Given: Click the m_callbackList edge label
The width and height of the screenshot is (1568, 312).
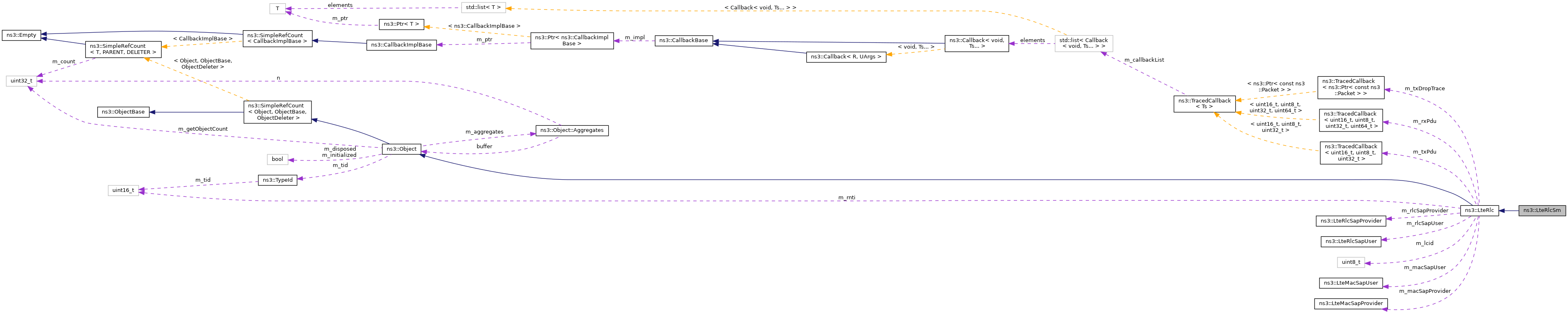Looking at the screenshot, I should (x=1144, y=60).
